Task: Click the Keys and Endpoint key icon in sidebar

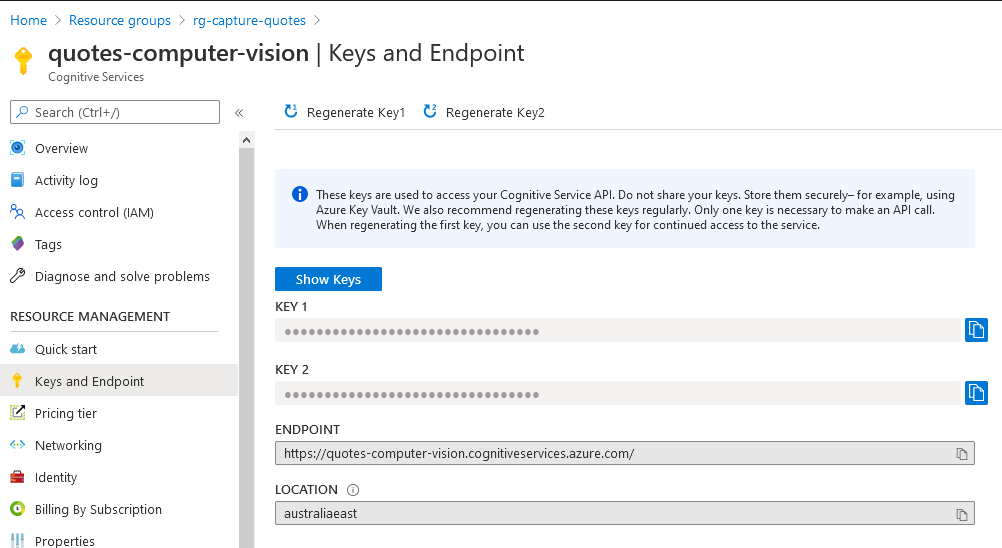Action: pos(18,381)
